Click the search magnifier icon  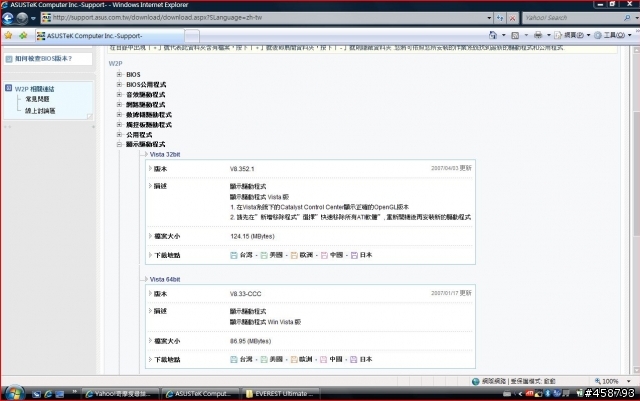[x=627, y=18]
